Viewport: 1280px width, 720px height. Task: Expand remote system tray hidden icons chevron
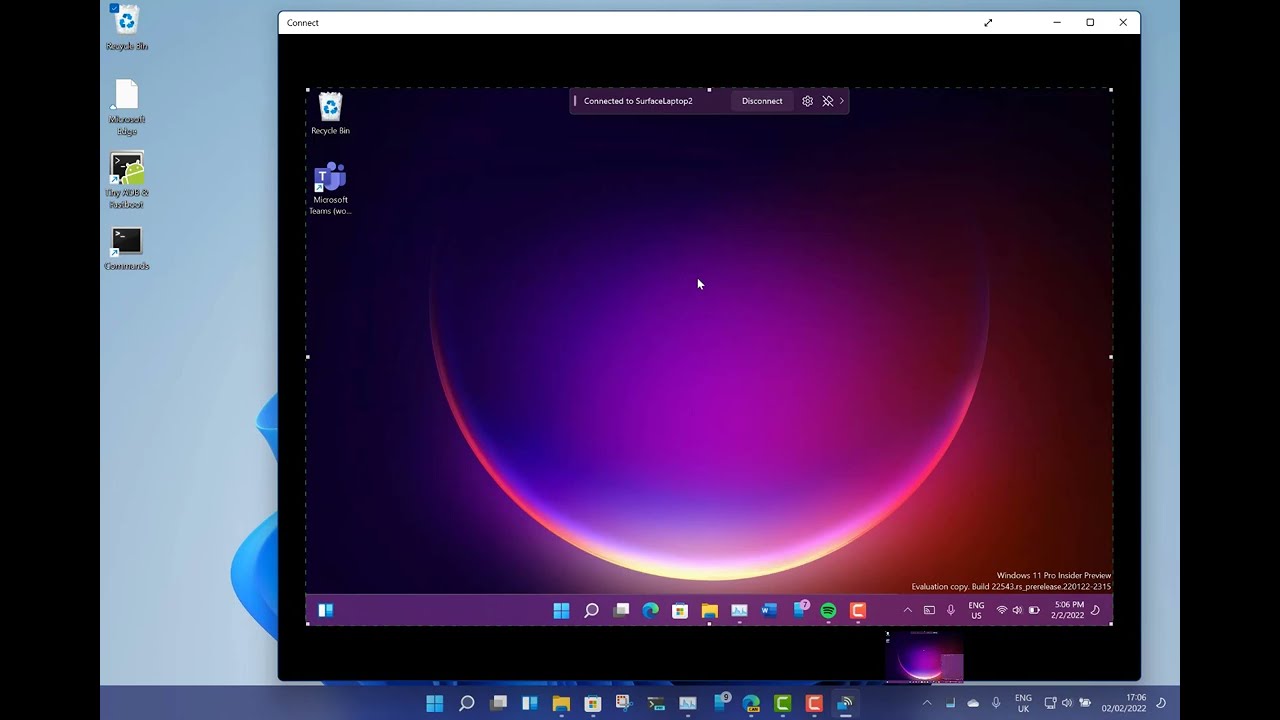[908, 610]
